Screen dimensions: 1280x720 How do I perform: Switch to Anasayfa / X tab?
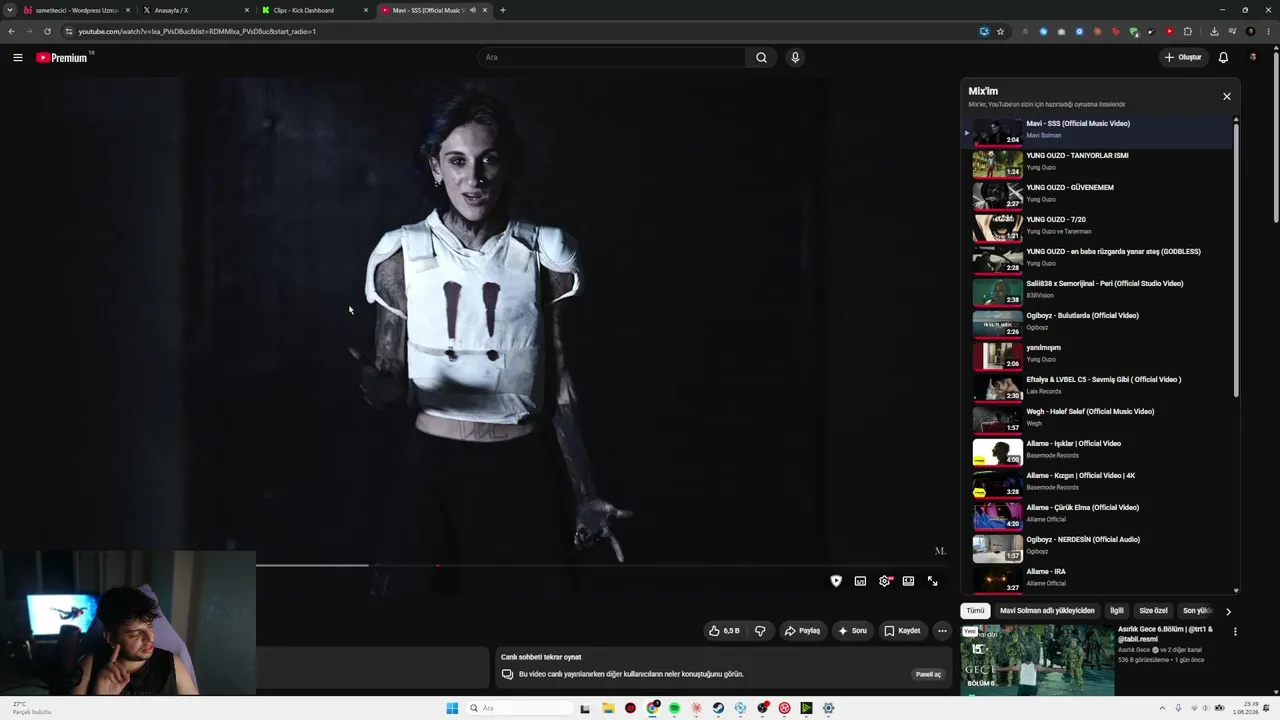coord(195,10)
